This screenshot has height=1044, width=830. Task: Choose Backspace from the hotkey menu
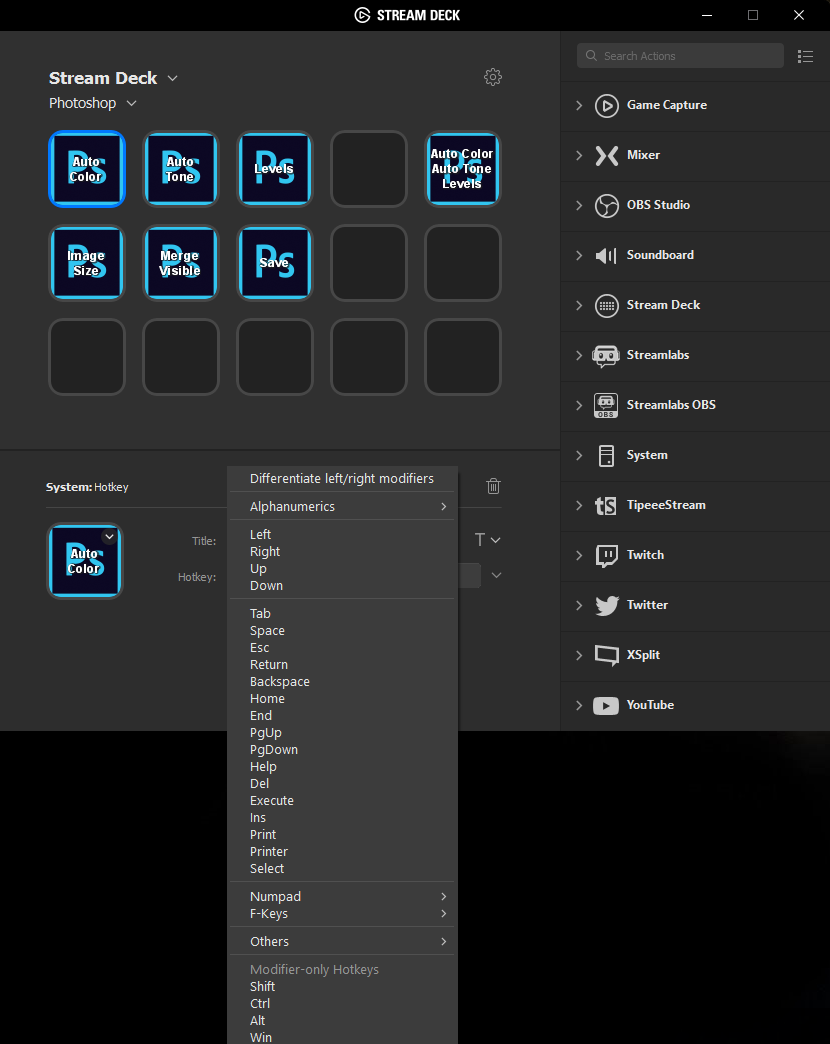click(x=280, y=682)
